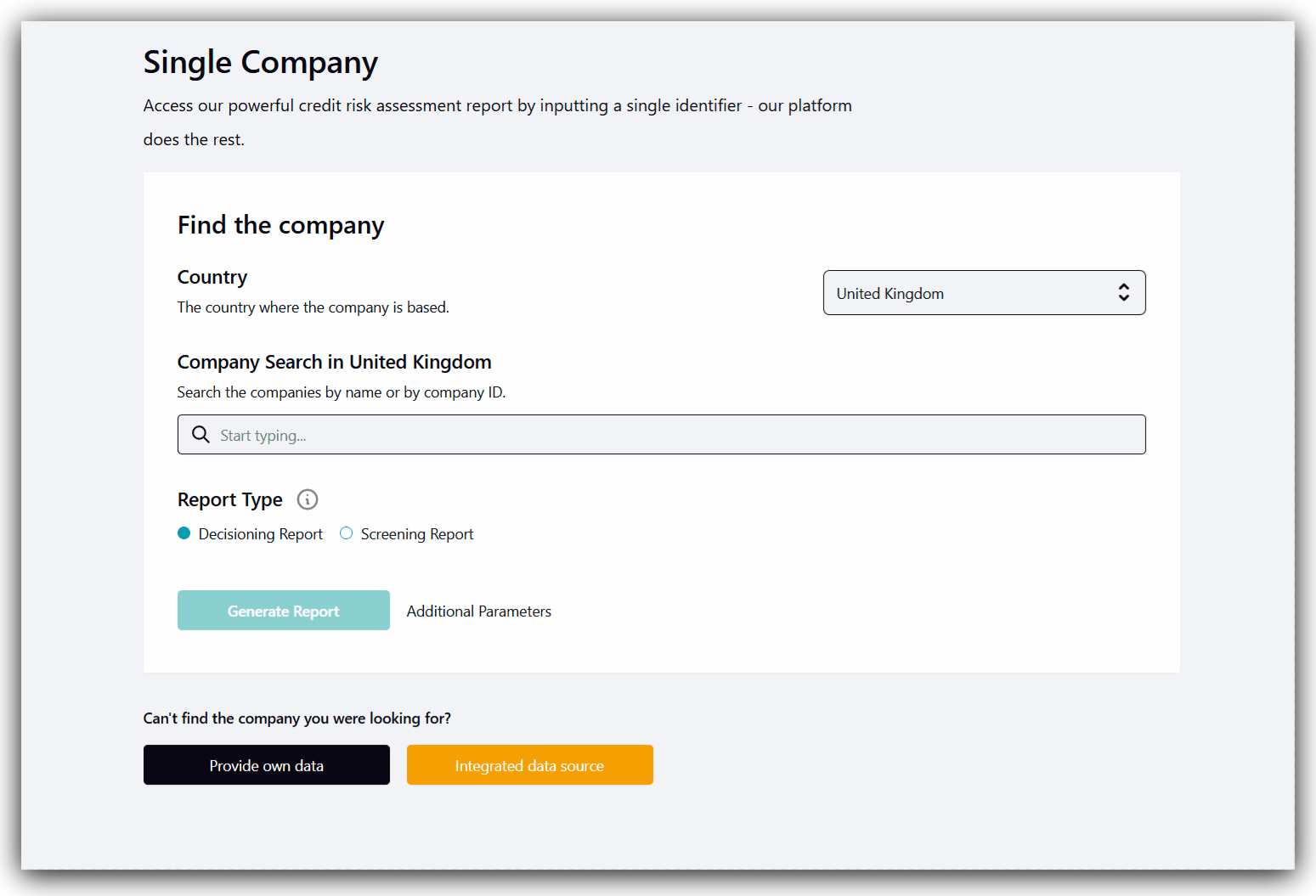Image resolution: width=1316 pixels, height=896 pixels.
Task: Open the Integrated data source option
Action: pyautogui.click(x=529, y=765)
